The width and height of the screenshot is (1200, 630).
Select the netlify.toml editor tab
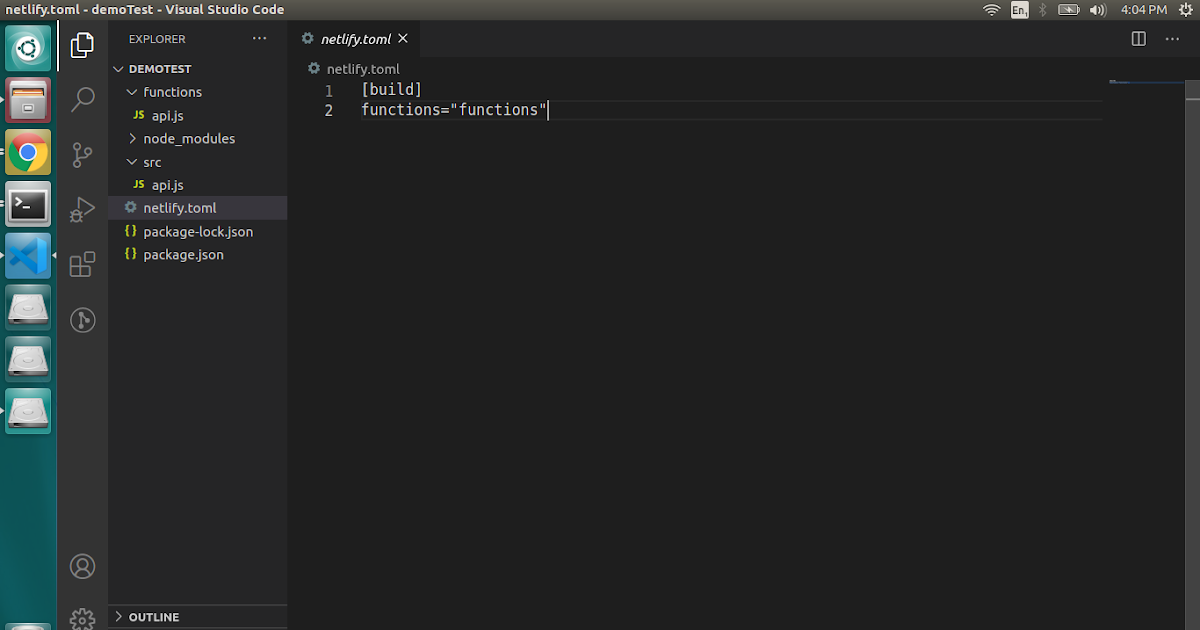pyautogui.click(x=355, y=38)
